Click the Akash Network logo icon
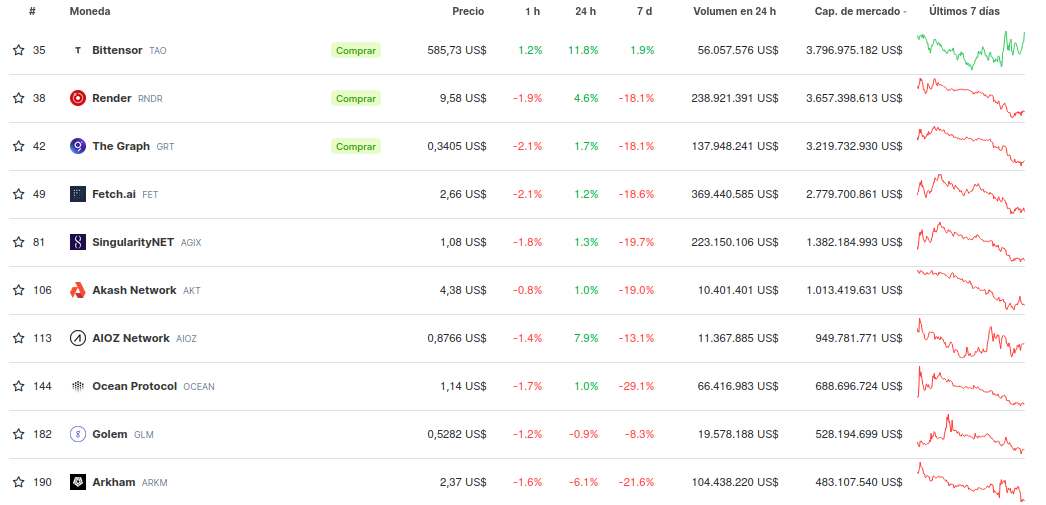This screenshot has width=1046, height=505. coord(78,290)
